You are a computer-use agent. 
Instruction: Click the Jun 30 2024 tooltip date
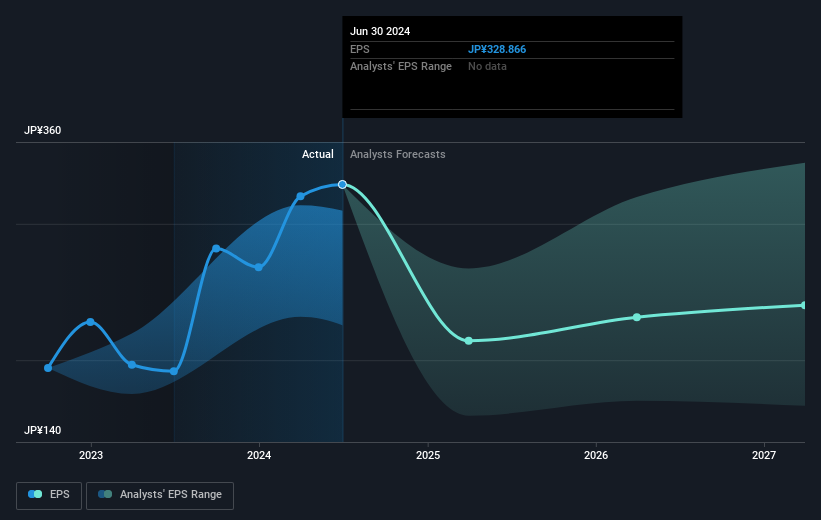(x=380, y=31)
